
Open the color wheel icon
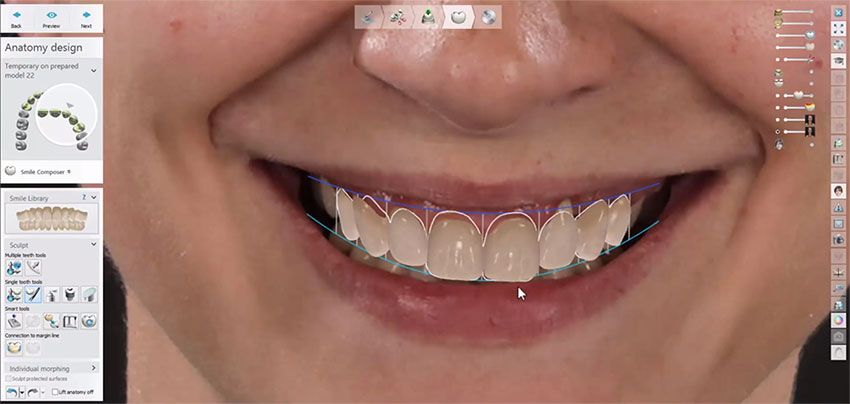point(838,320)
